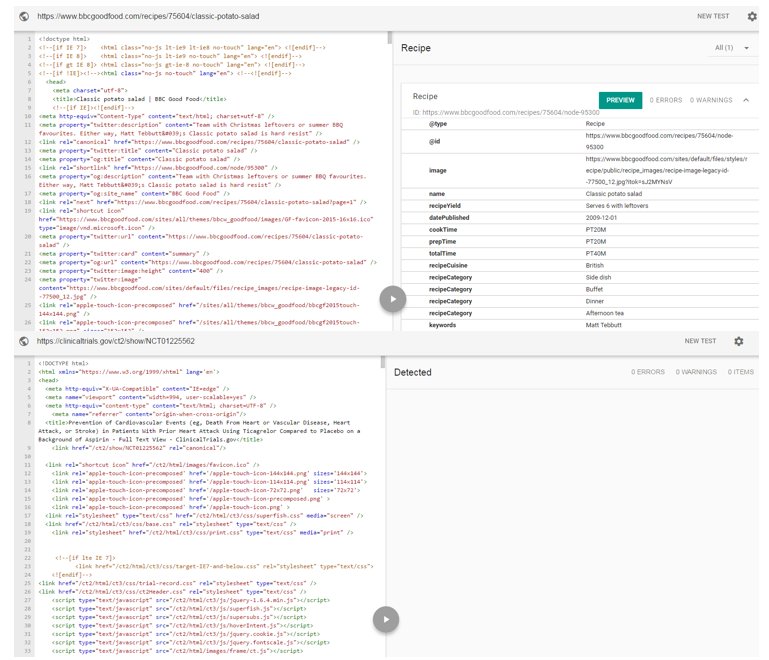Viewport: 769px width, 660px height.
Task: Run test with bottom panel play button
Action: tap(385, 619)
